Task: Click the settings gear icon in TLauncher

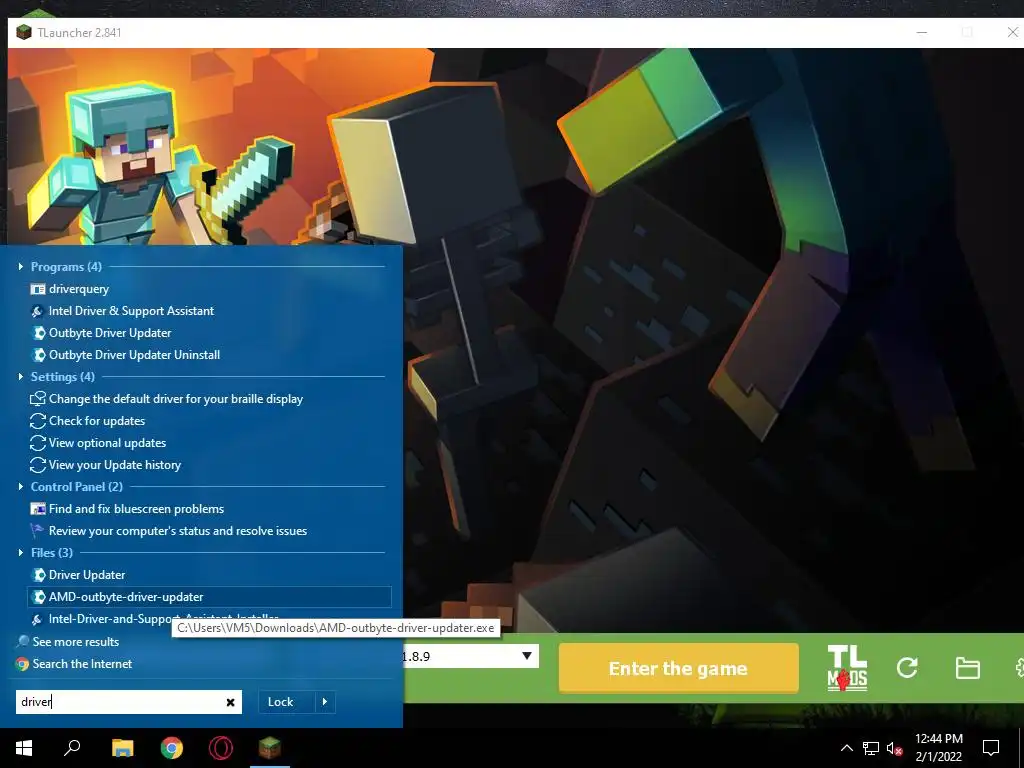Action: coord(1019,668)
